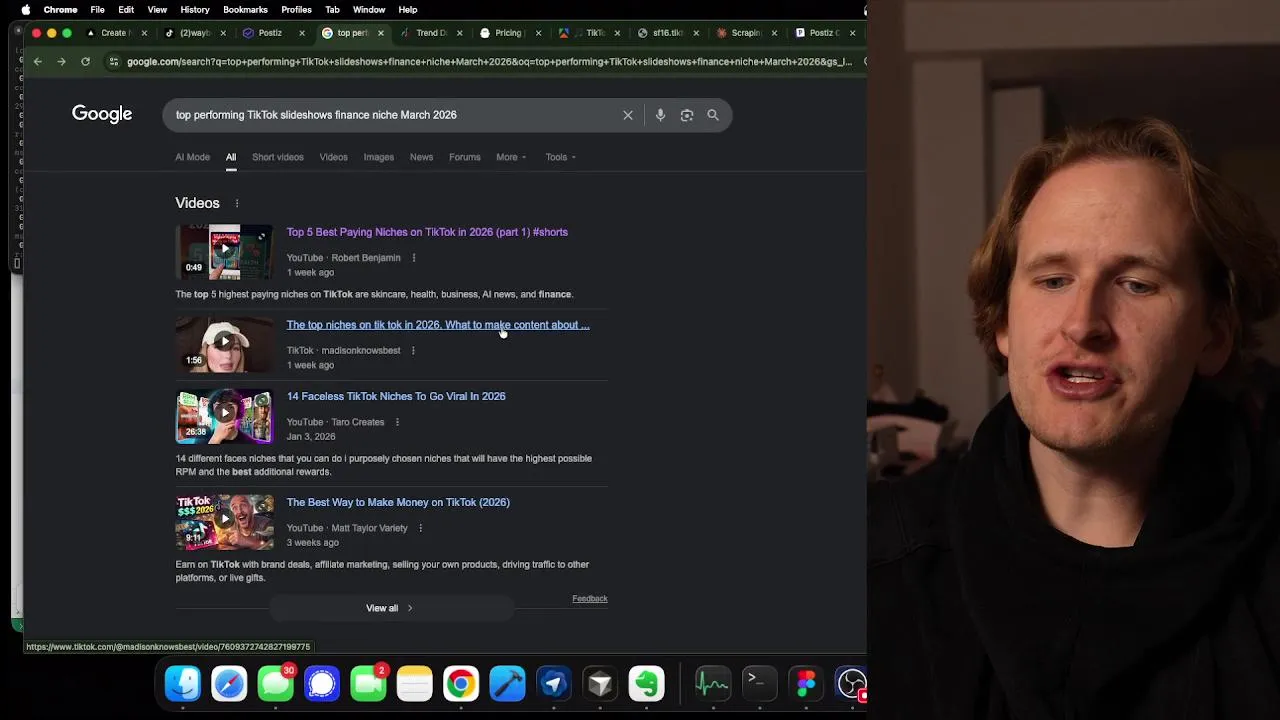This screenshot has height=720, width=1280.
Task: Open the Bookmarks menu in menu bar
Action: (245, 10)
